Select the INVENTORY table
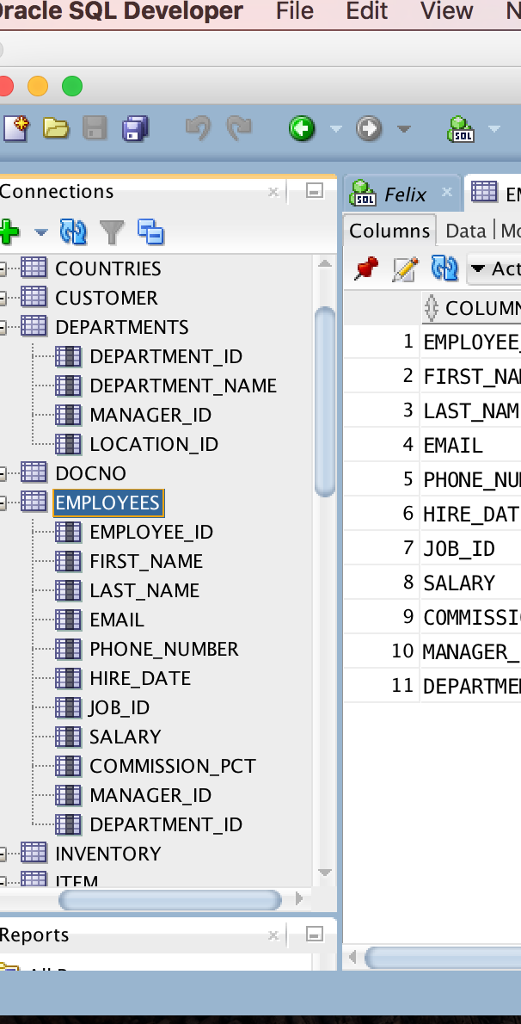This screenshot has height=1024, width=521. coord(108,854)
